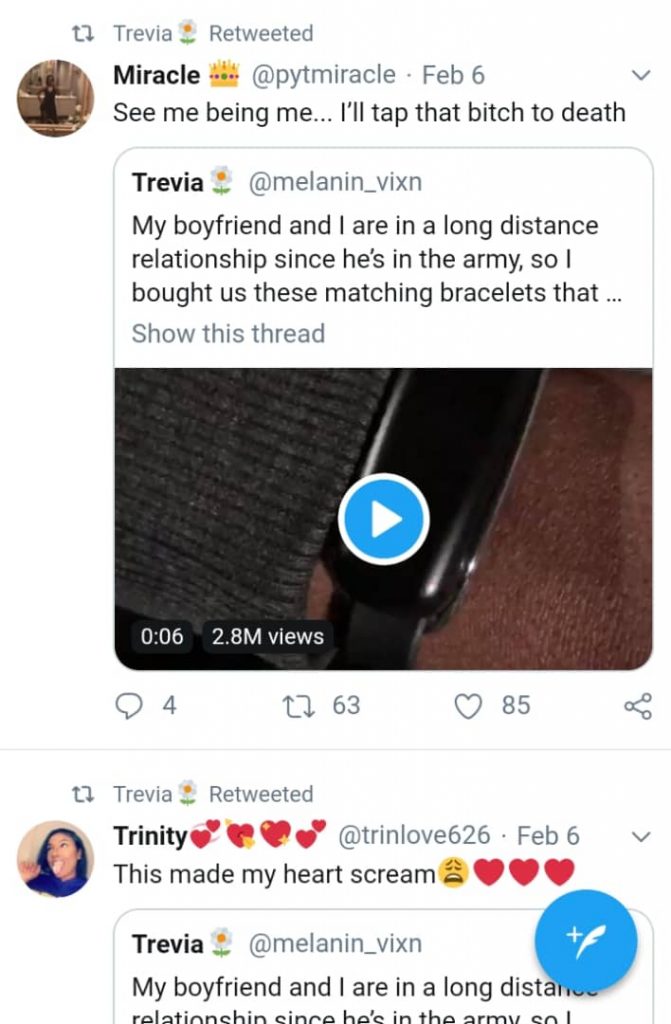Tap the top "Trevia Retweeted" label
Screen dimensions: 671x1024
click(x=212, y=33)
